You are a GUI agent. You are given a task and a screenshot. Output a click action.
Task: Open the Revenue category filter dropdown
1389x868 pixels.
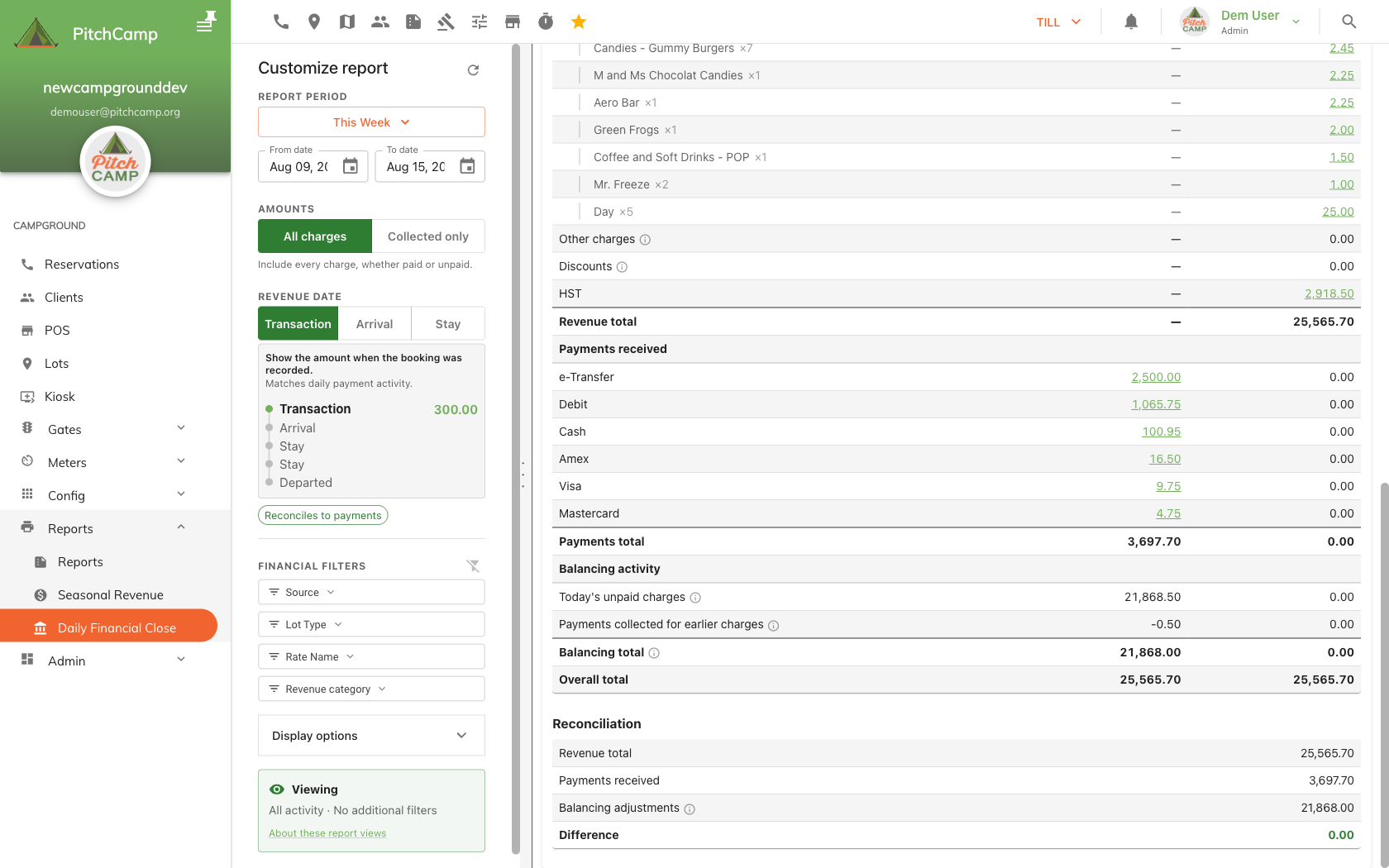click(x=371, y=689)
